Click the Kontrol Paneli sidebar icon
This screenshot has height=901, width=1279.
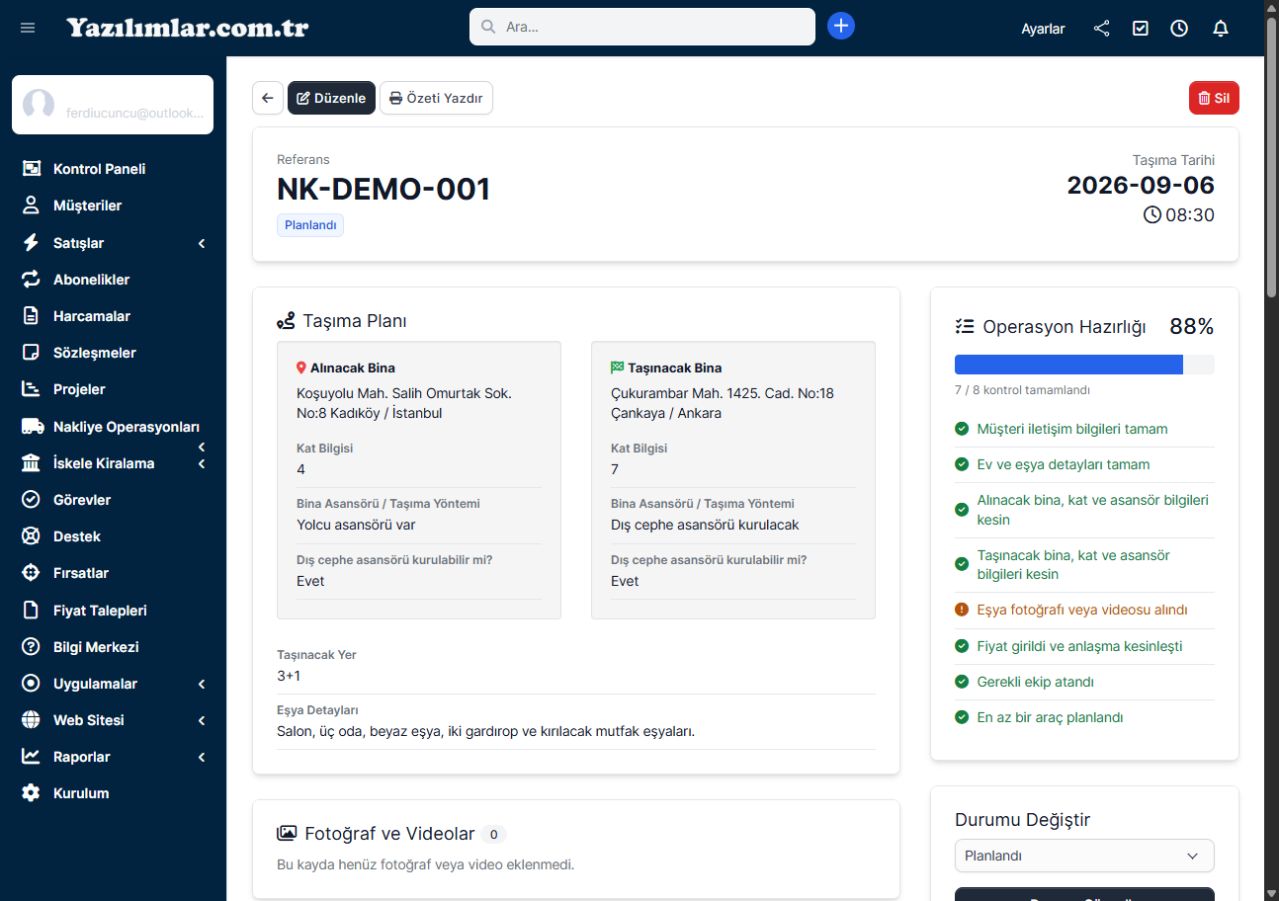31,169
